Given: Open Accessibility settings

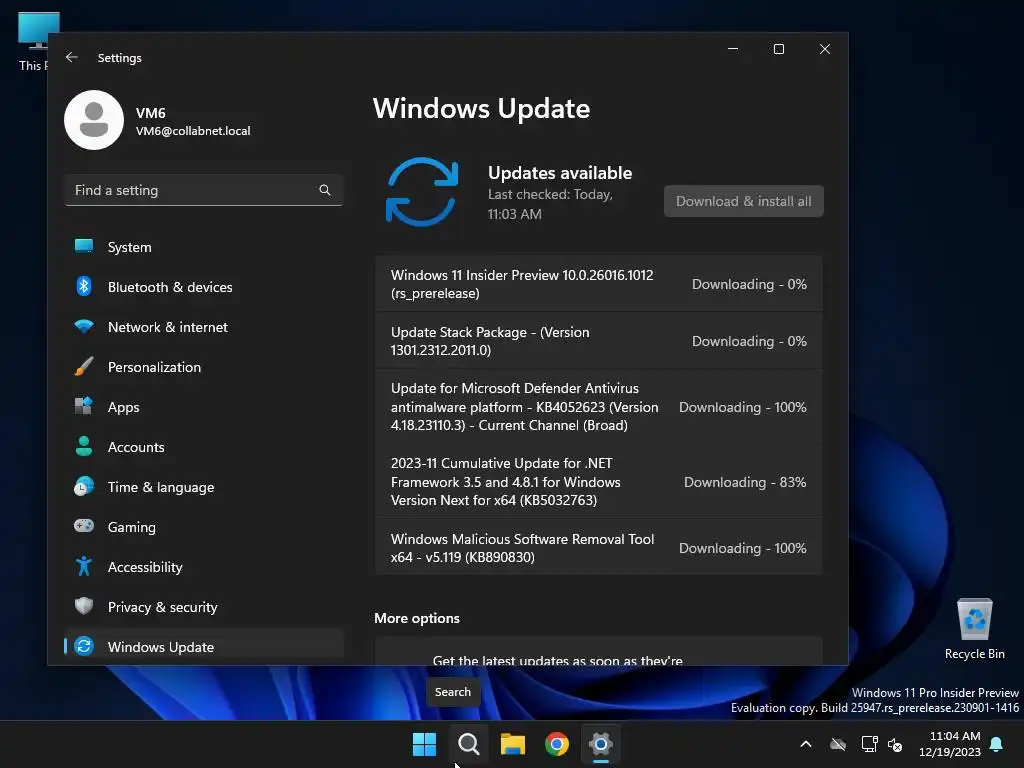Looking at the screenshot, I should 204,567.
